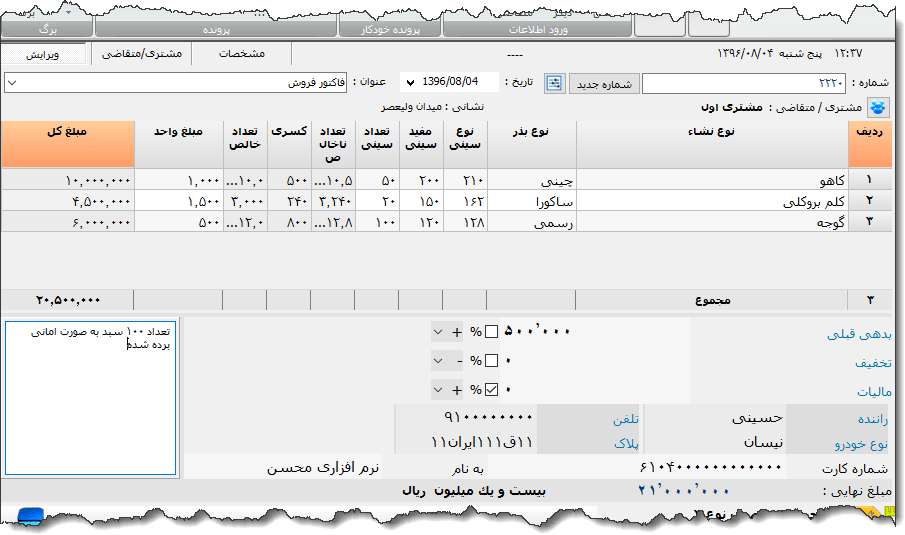
Task: Select the کلم بروکلی row cell
Action: pos(712,201)
